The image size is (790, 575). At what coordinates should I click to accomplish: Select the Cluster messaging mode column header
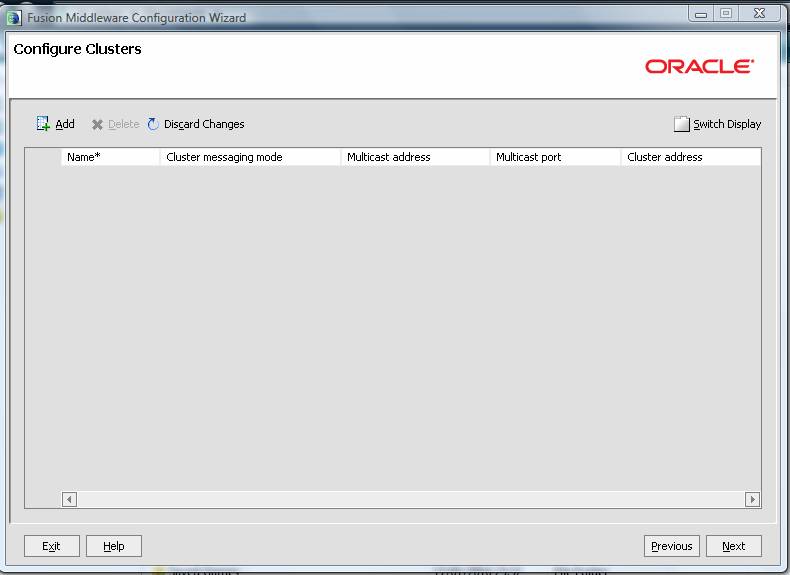pyautogui.click(x=250, y=157)
